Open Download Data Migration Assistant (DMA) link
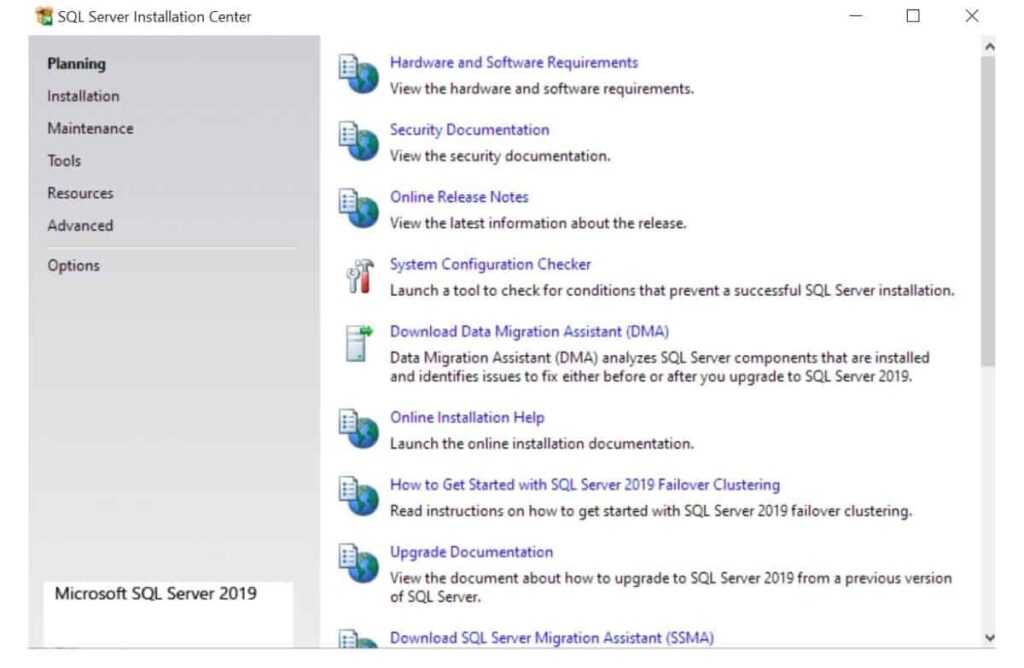The image size is (1024, 668). click(530, 332)
